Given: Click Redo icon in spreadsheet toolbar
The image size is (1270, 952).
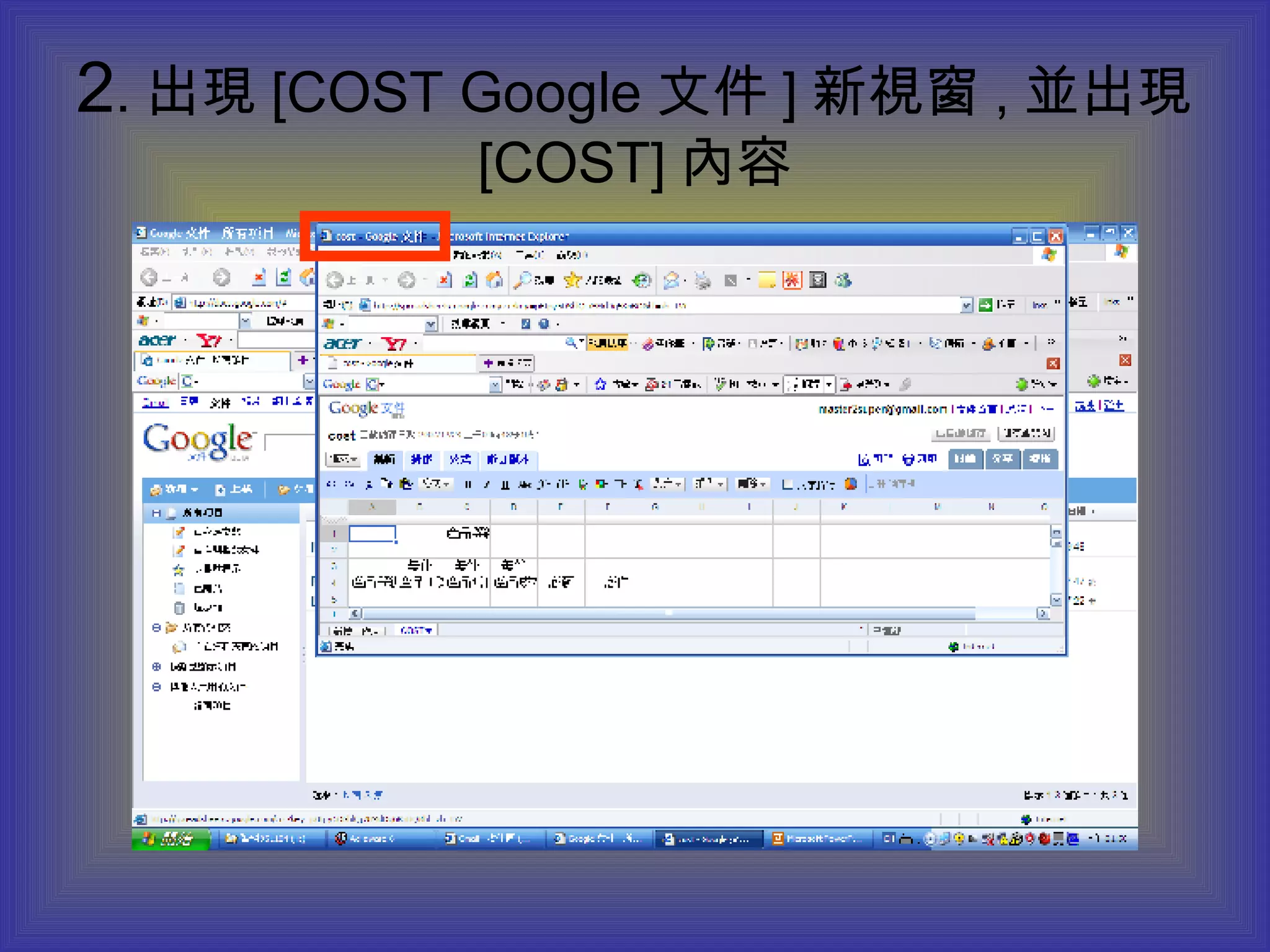Looking at the screenshot, I should point(350,484).
